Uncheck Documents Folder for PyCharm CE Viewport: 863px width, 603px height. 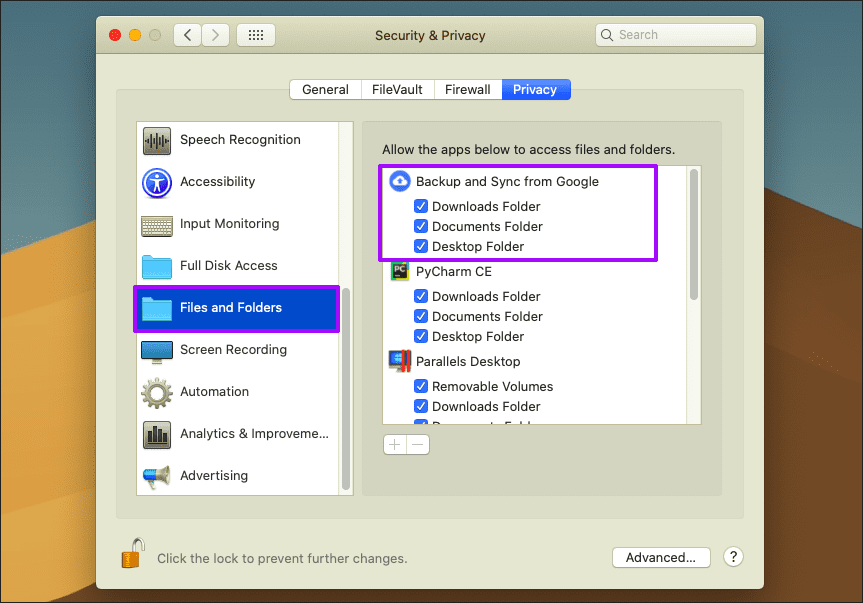click(x=421, y=316)
